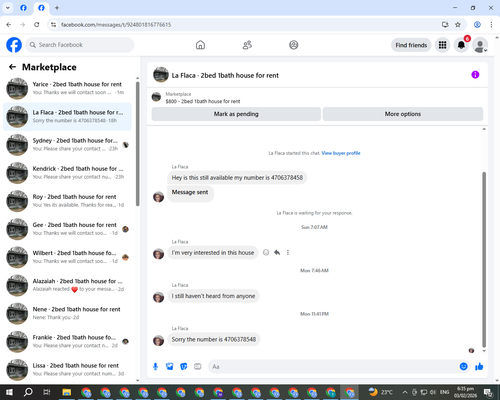Record a voice clip with microphone icon
The height and width of the screenshot is (400, 500).
pyautogui.click(x=155, y=367)
